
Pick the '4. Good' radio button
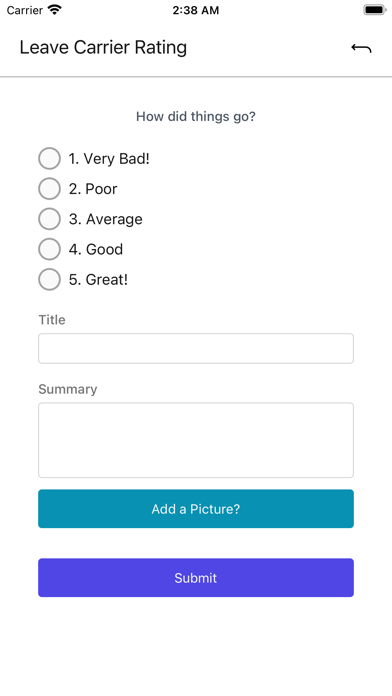(49, 249)
